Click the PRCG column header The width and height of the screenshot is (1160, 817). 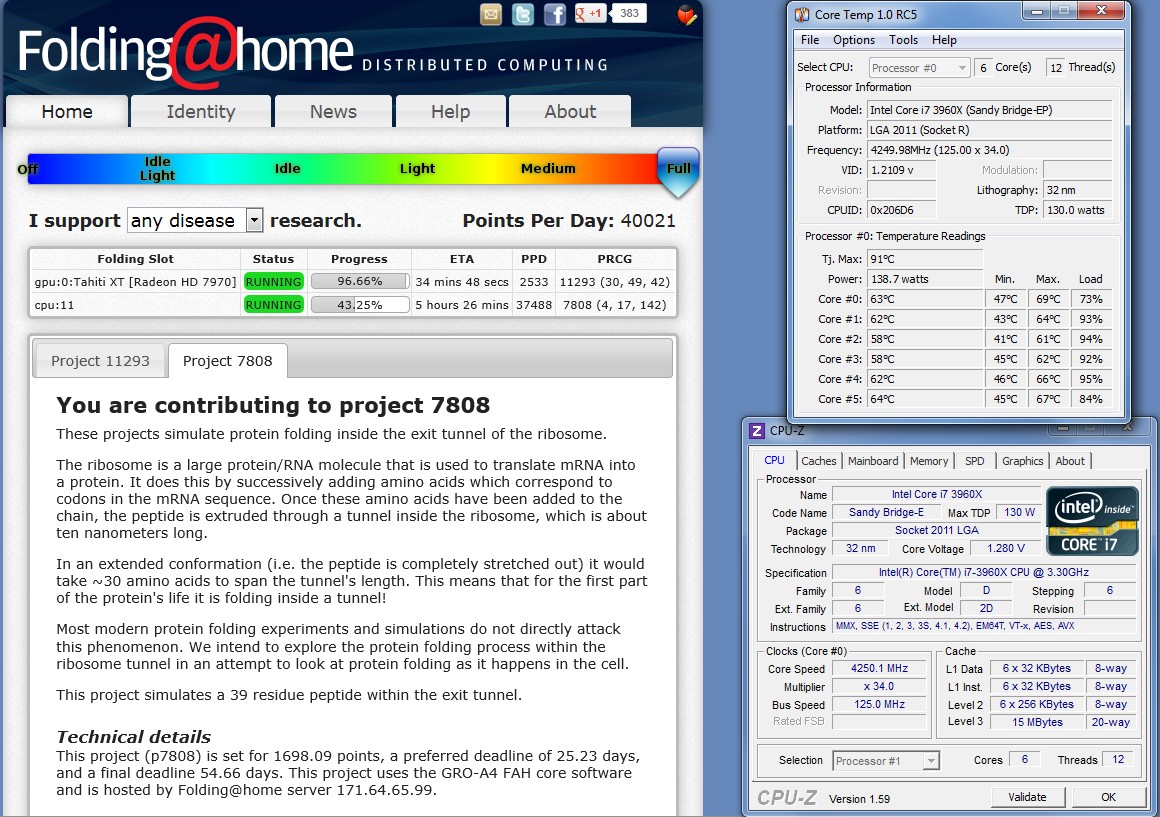pyautogui.click(x=615, y=259)
